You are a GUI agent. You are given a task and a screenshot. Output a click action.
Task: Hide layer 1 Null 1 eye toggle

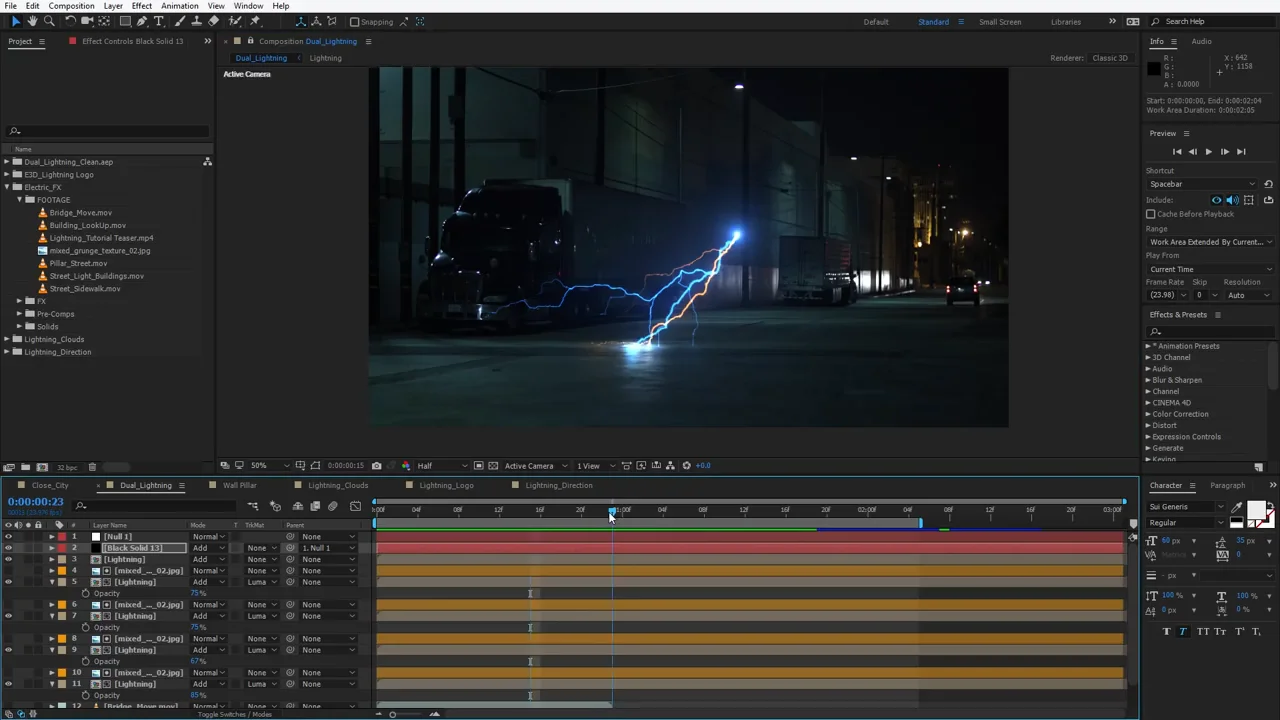point(8,537)
